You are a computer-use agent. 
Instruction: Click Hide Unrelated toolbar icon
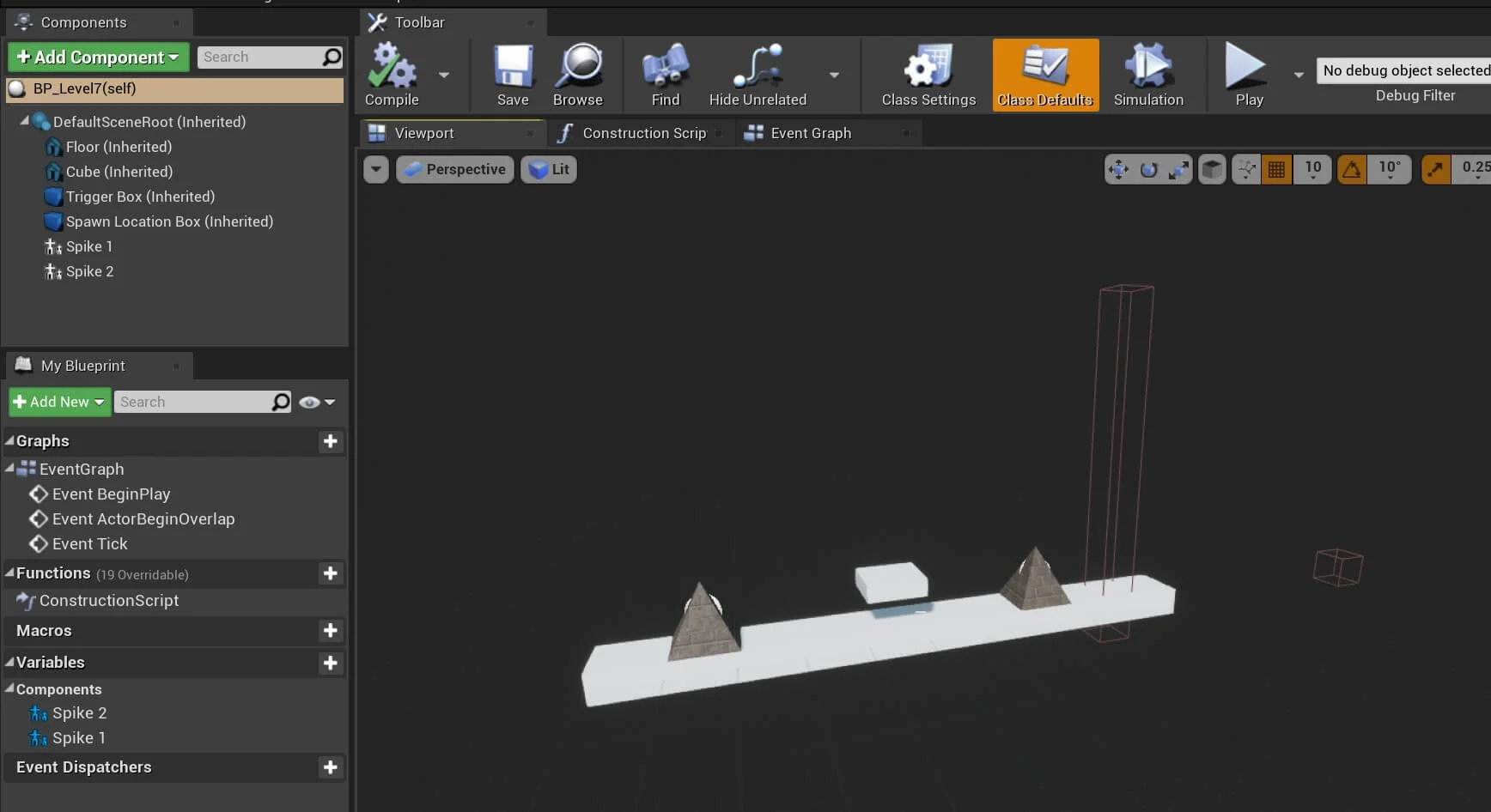[757, 69]
